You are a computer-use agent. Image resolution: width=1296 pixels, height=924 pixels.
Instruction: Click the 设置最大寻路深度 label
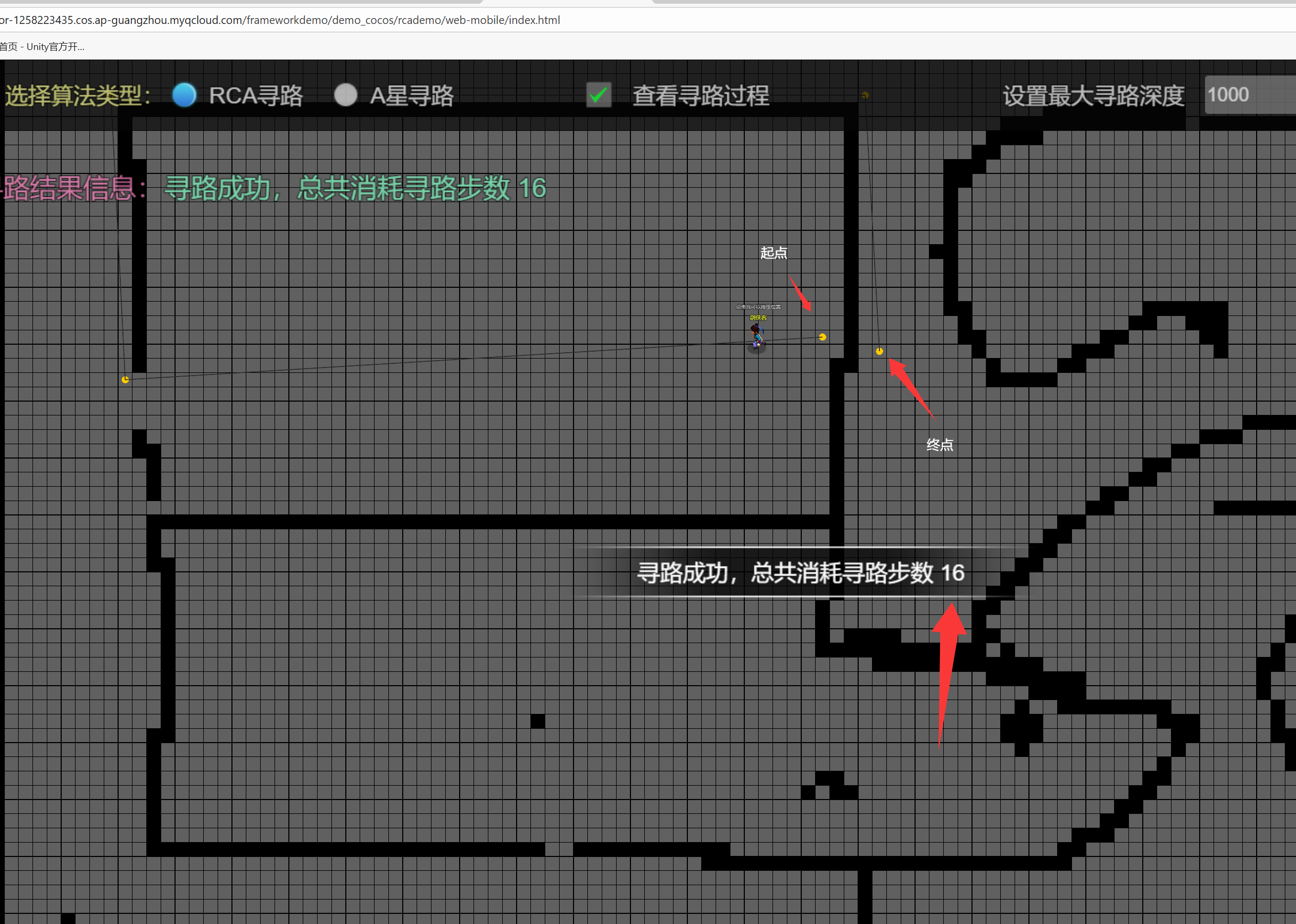1093,96
